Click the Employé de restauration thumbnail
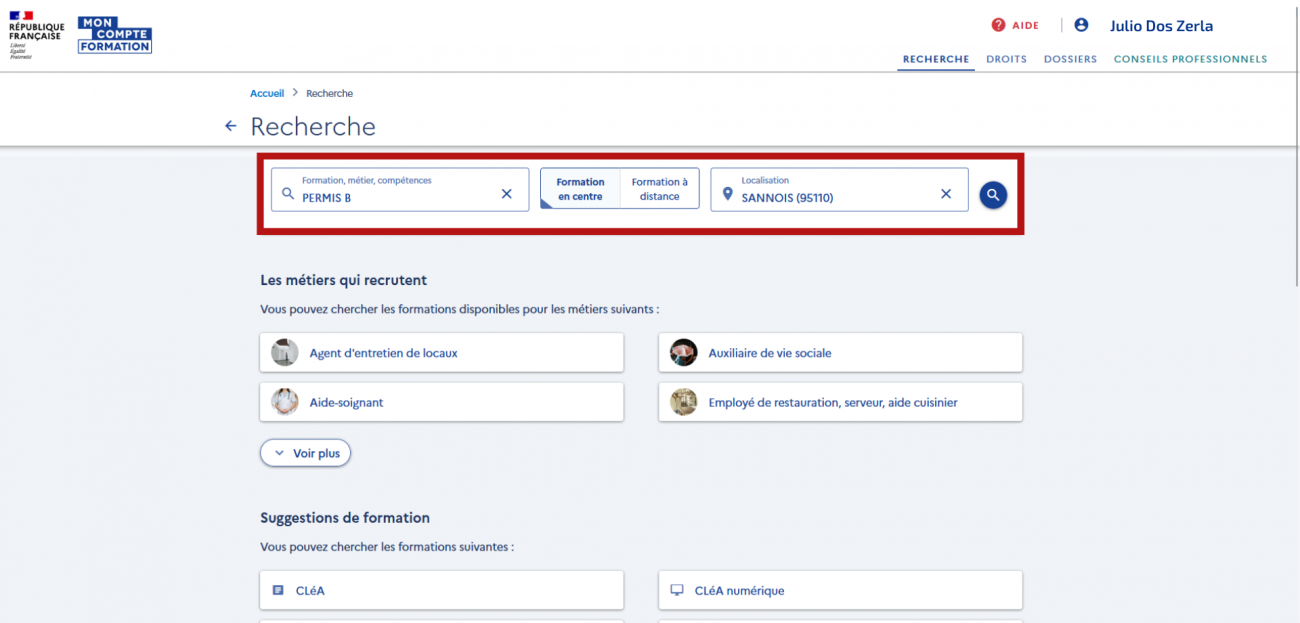1300x623 pixels. click(684, 402)
